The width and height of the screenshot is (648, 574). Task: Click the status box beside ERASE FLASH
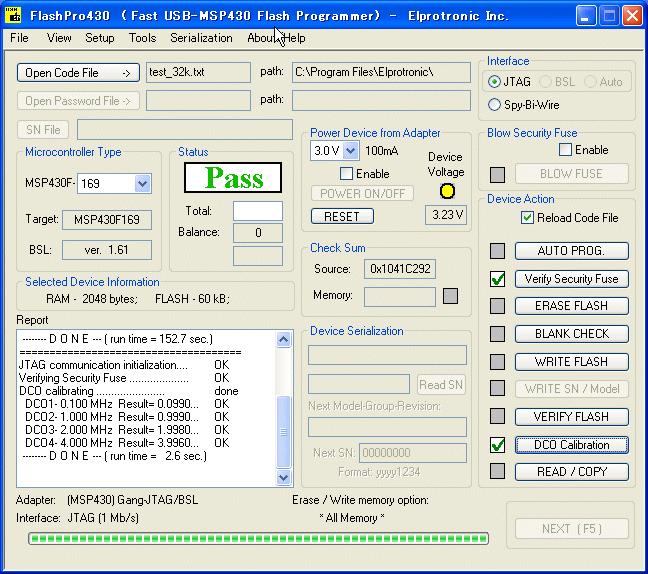(x=497, y=306)
